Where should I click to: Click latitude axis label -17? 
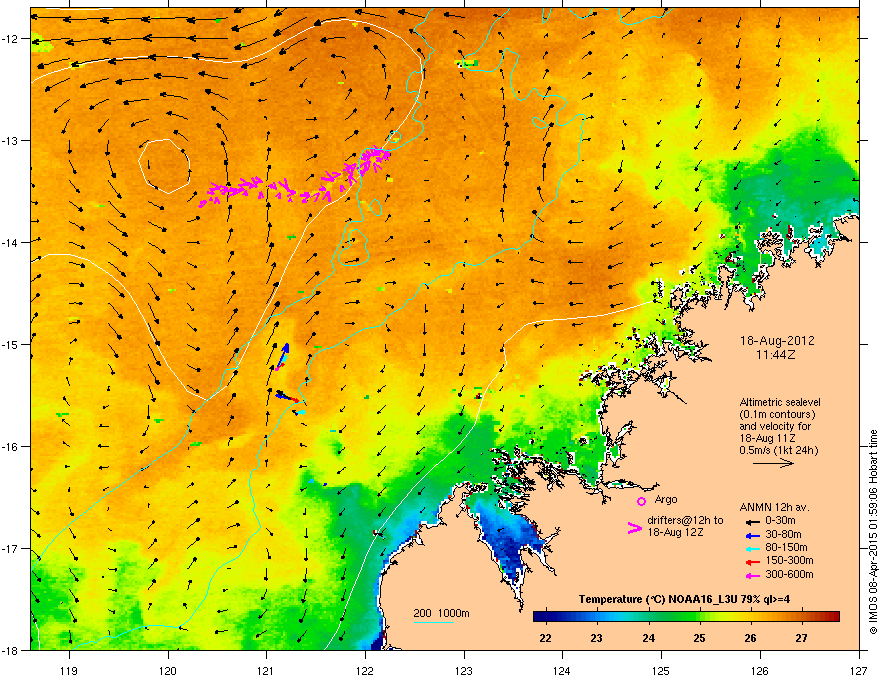point(10,548)
